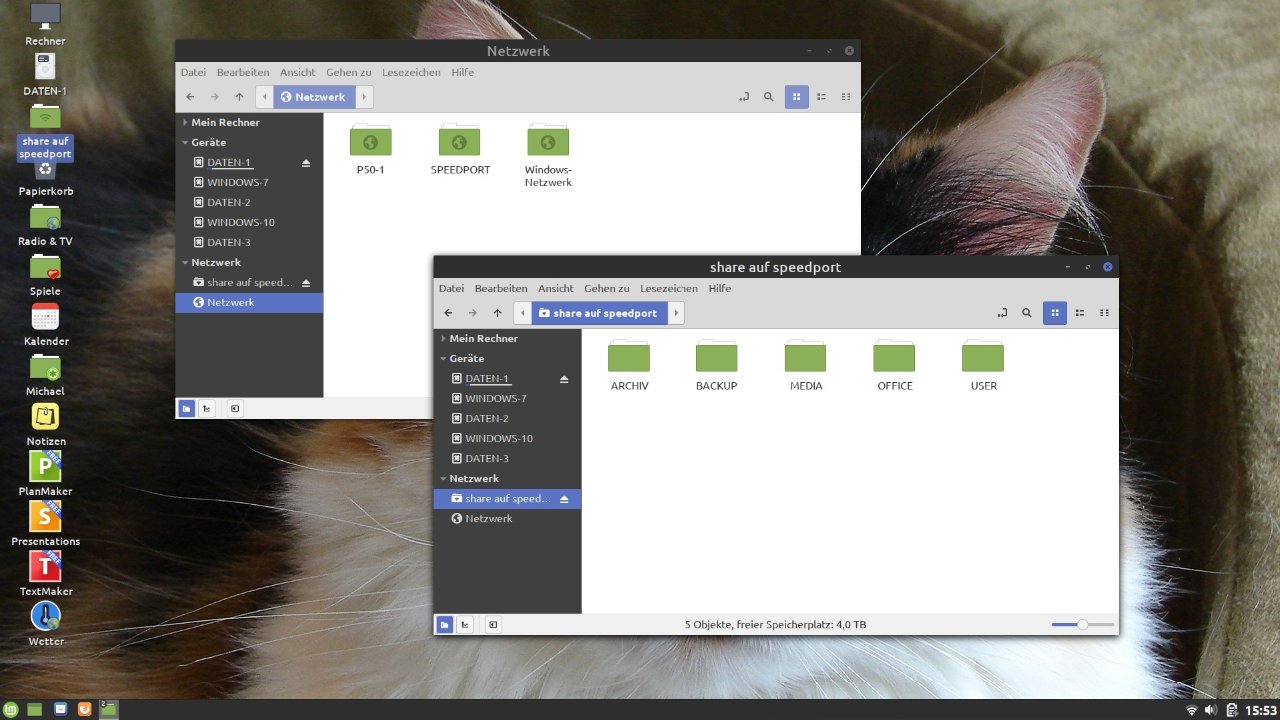Select WINDOWS-7 in Netzwerk window sidebar

(x=249, y=182)
